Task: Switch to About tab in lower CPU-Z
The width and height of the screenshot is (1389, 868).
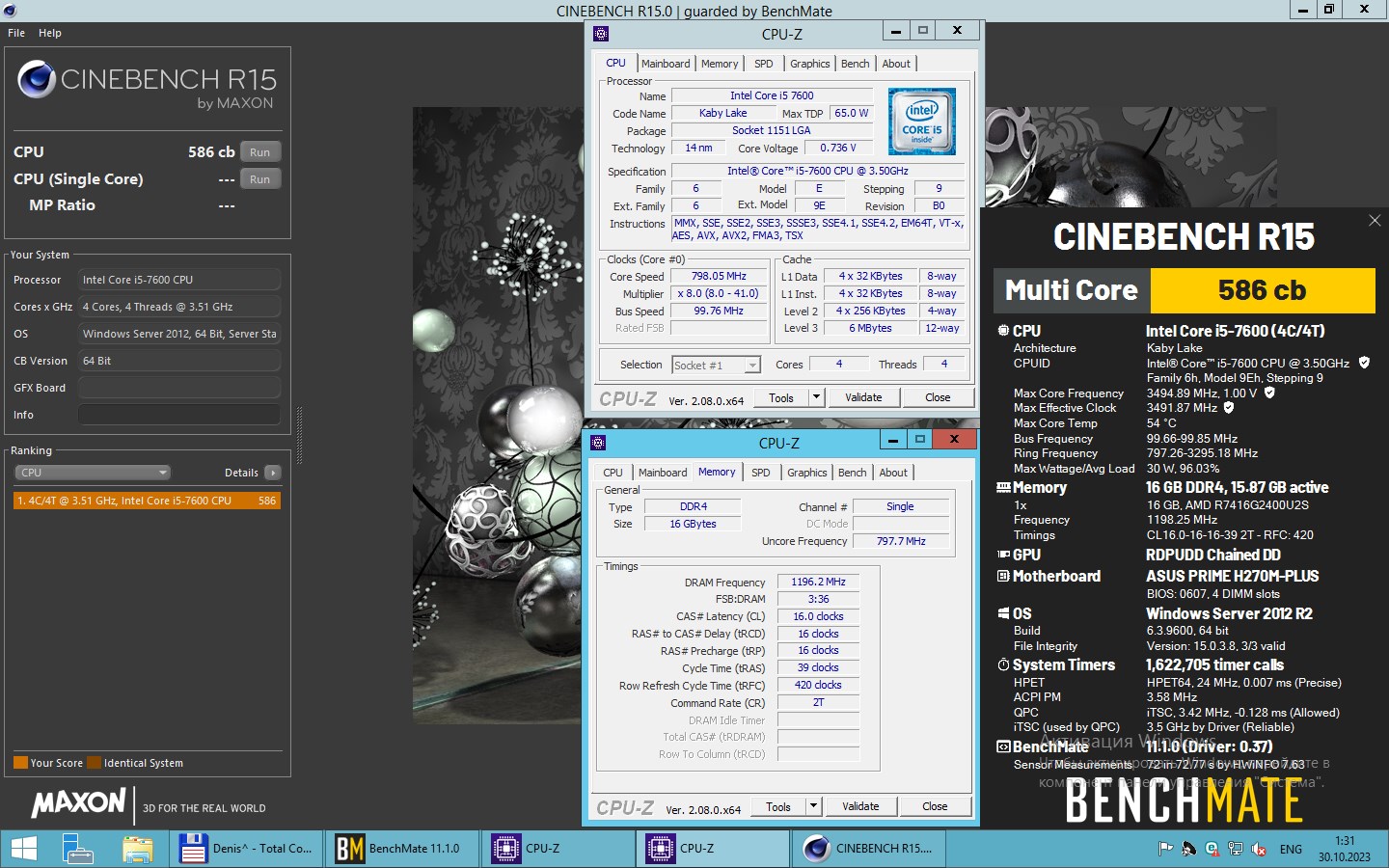Action: pyautogui.click(x=893, y=473)
